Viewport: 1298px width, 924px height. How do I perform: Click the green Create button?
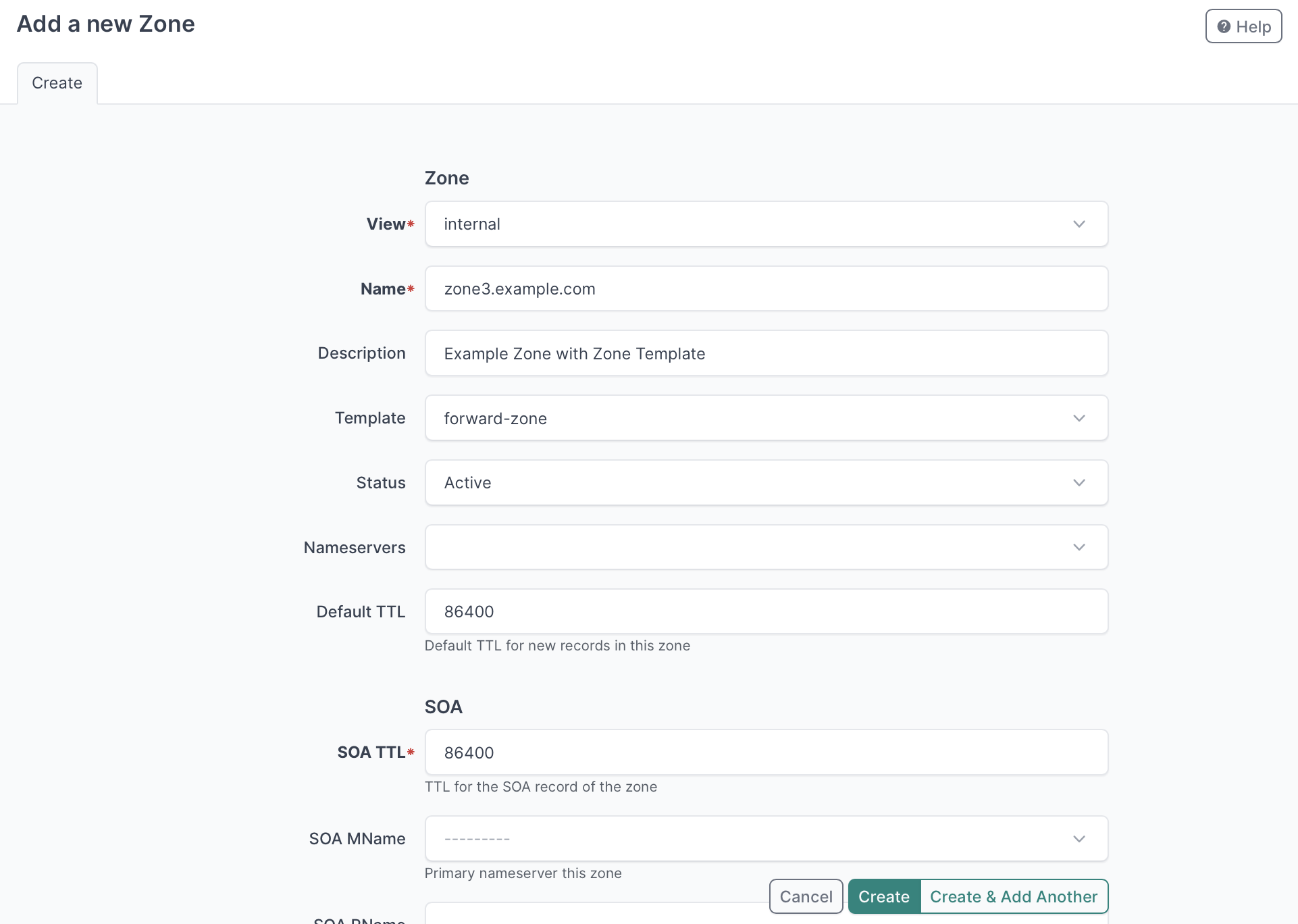coord(883,896)
